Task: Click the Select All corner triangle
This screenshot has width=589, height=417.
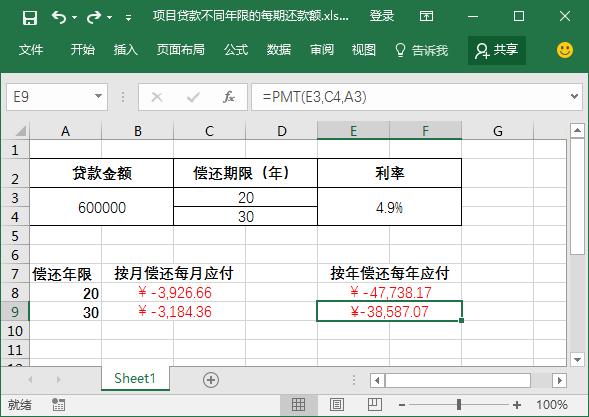Action: click(x=20, y=131)
